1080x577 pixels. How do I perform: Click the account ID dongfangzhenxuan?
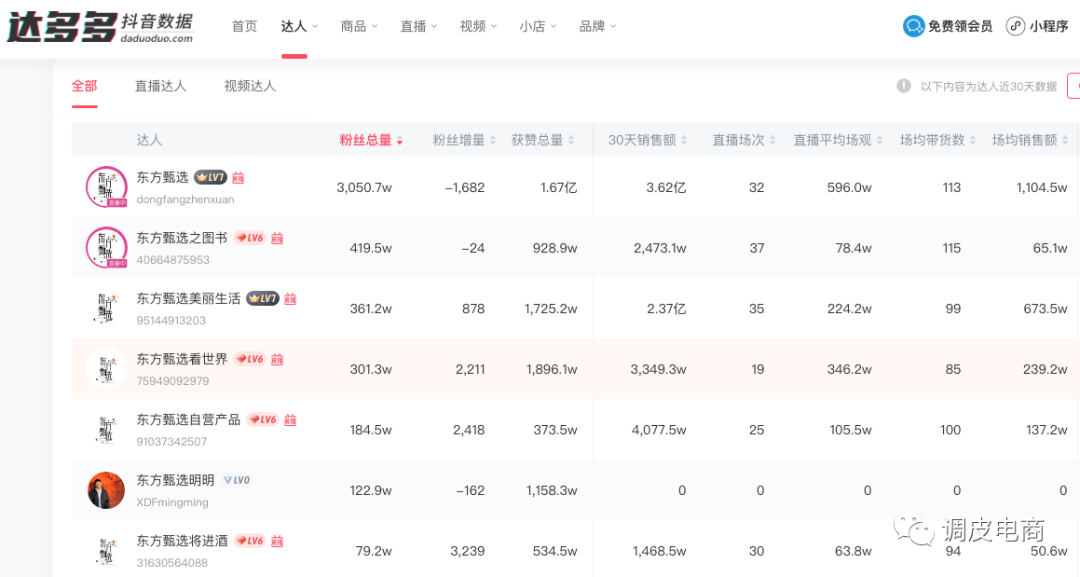point(185,200)
